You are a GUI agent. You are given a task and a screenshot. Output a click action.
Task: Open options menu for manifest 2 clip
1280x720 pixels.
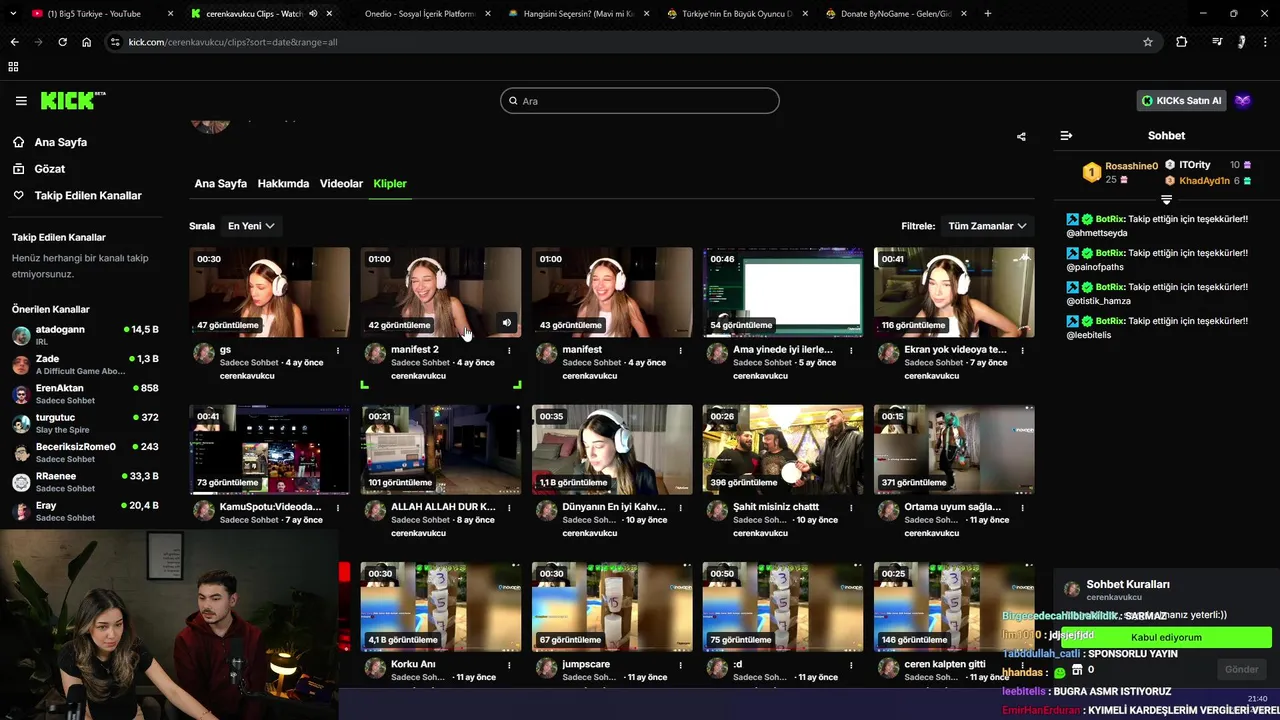(x=509, y=351)
